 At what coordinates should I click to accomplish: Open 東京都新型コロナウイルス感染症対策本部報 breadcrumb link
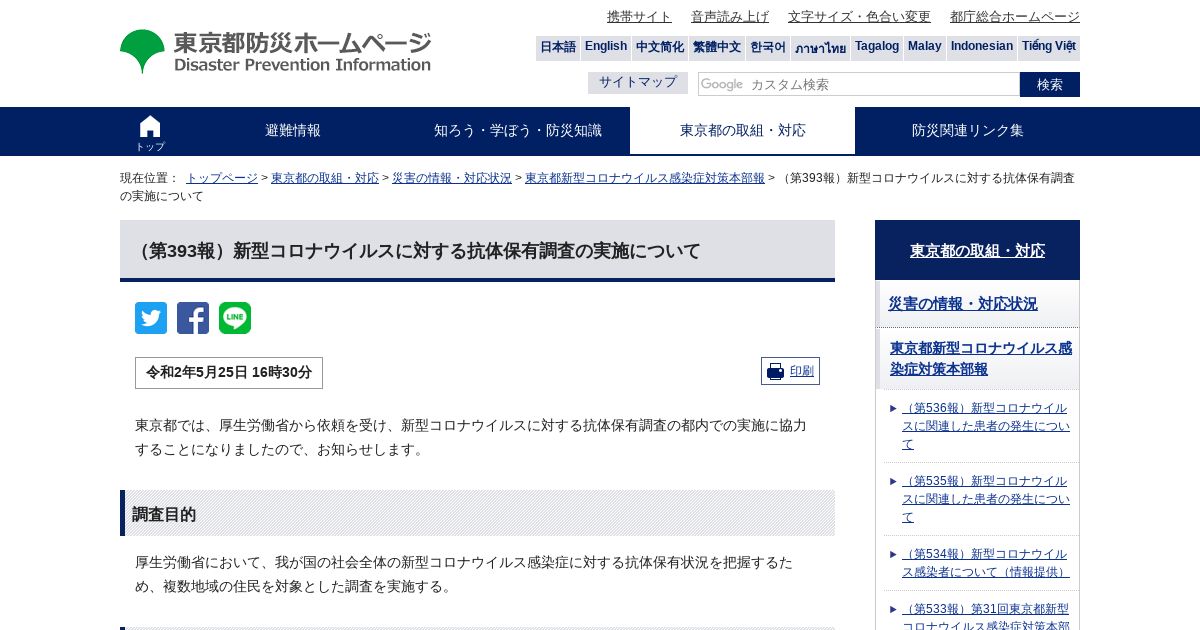tap(645, 178)
